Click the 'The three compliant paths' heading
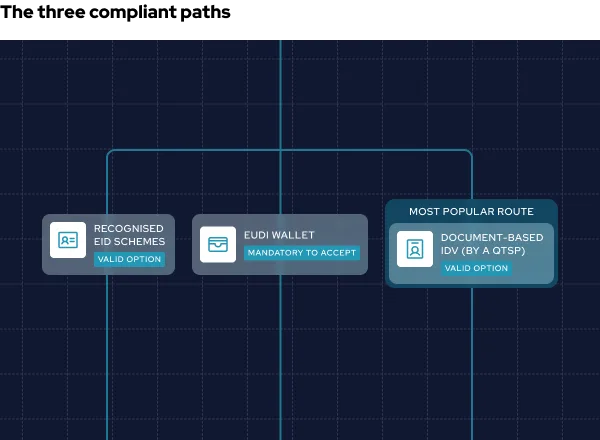 click(115, 12)
